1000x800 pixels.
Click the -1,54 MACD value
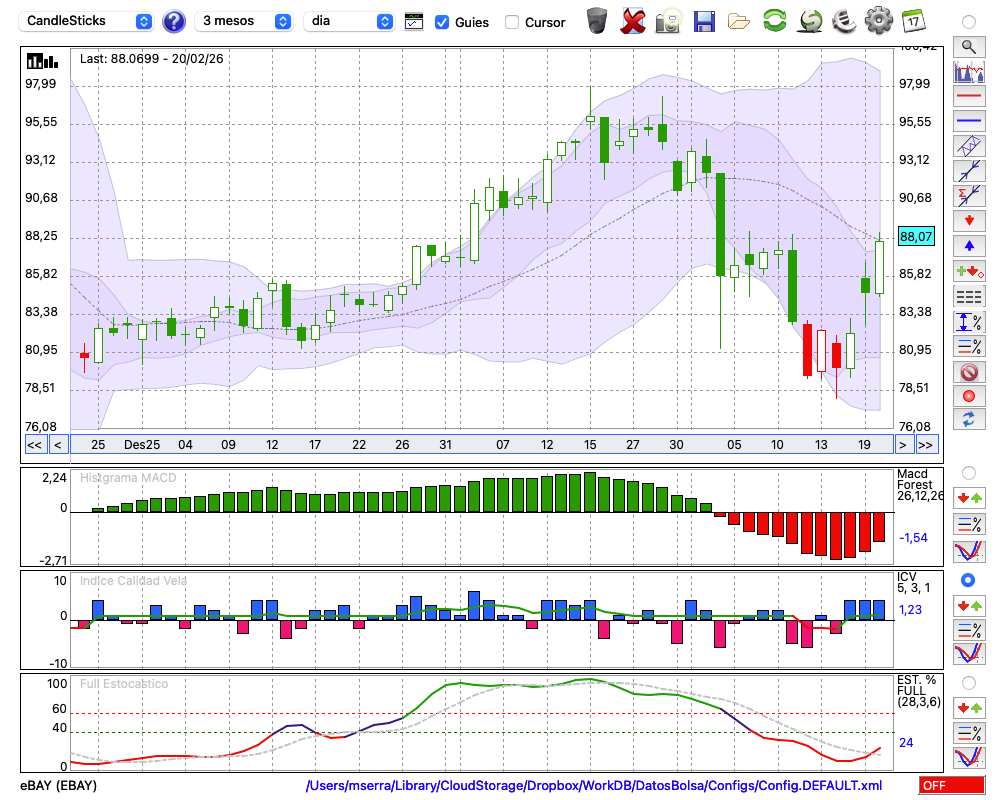(x=913, y=538)
